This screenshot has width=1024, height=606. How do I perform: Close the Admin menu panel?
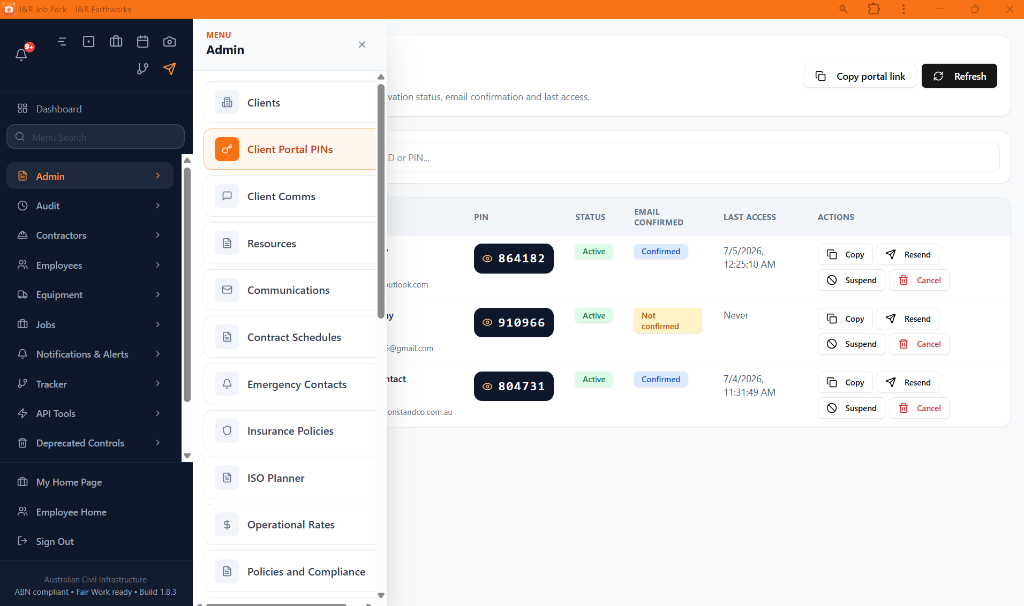(362, 44)
